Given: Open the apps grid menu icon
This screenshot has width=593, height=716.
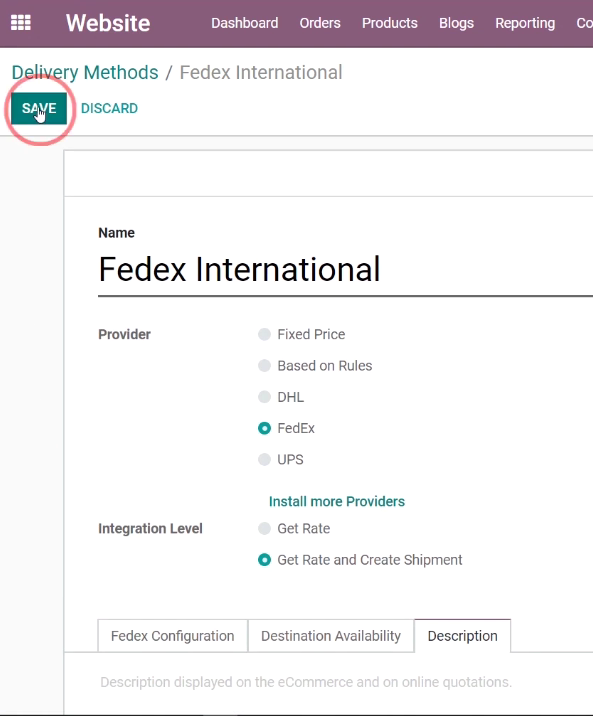Looking at the screenshot, I should (x=21, y=22).
